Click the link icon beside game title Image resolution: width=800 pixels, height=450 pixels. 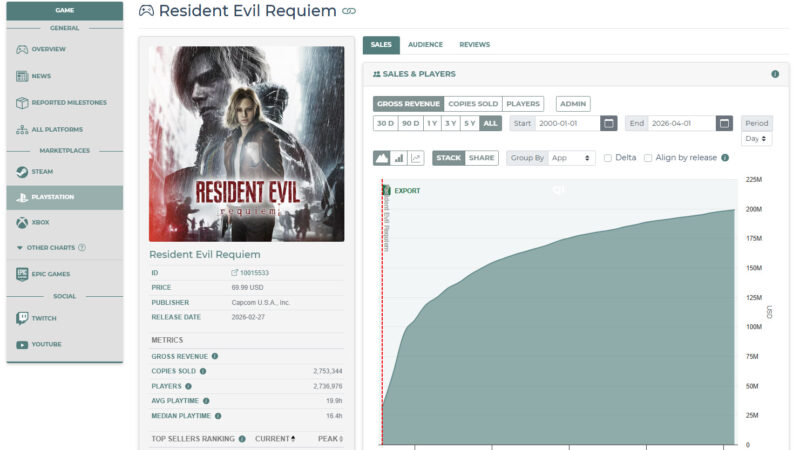pyautogui.click(x=349, y=11)
